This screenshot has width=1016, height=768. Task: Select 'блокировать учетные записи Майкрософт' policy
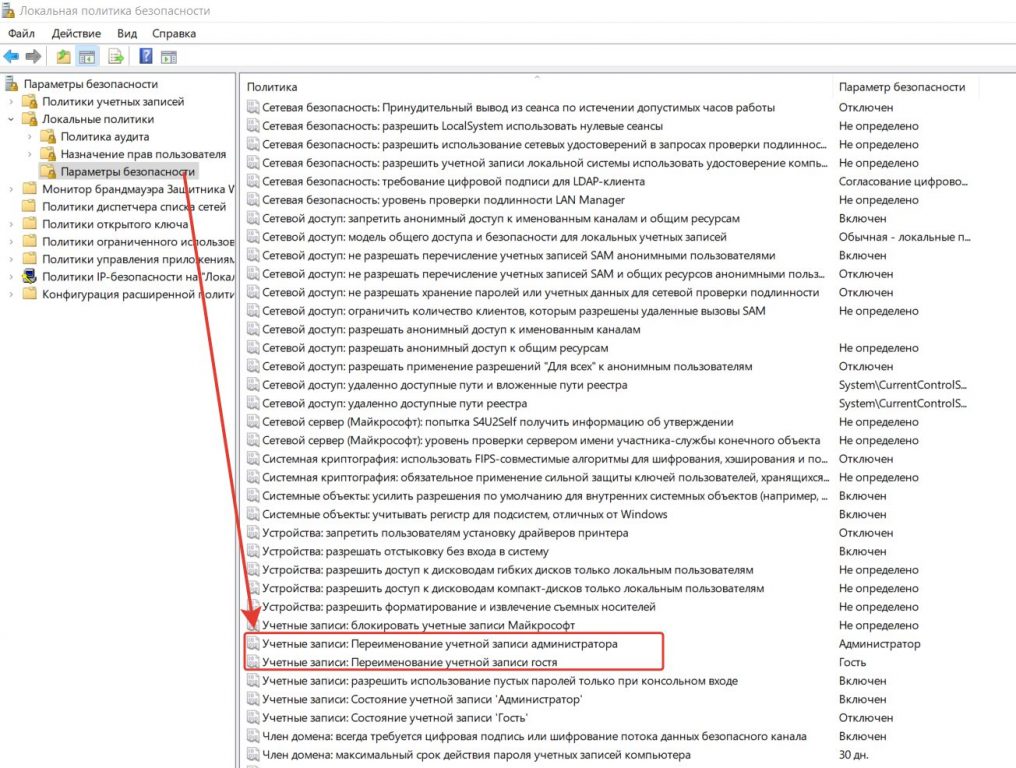click(419, 625)
